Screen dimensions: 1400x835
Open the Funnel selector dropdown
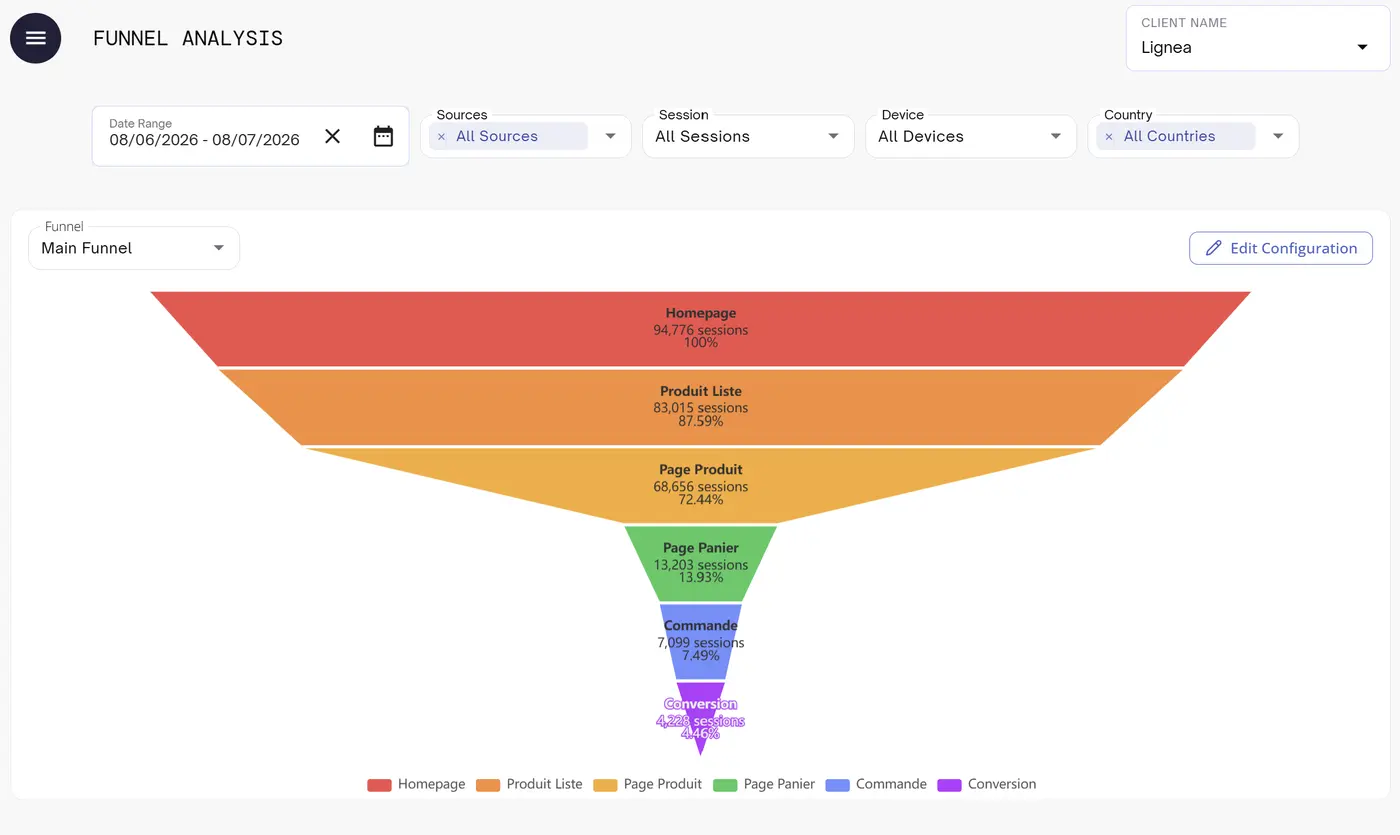134,248
